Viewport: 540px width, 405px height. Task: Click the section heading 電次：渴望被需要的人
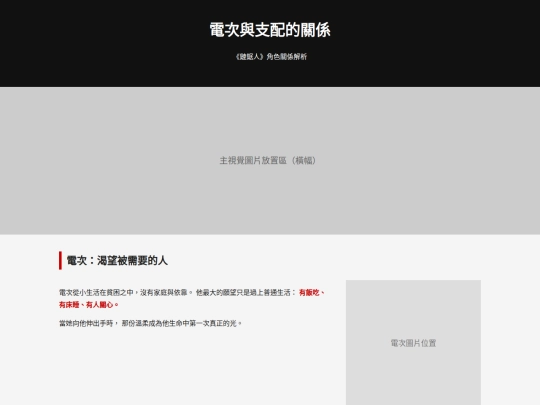pyautogui.click(x=117, y=261)
